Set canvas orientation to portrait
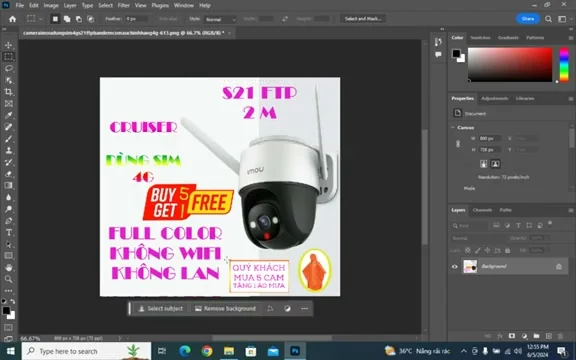 (483, 164)
